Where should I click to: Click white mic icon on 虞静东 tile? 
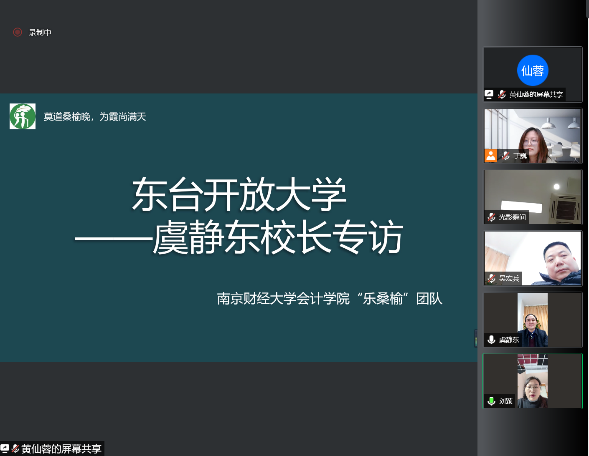coord(491,340)
